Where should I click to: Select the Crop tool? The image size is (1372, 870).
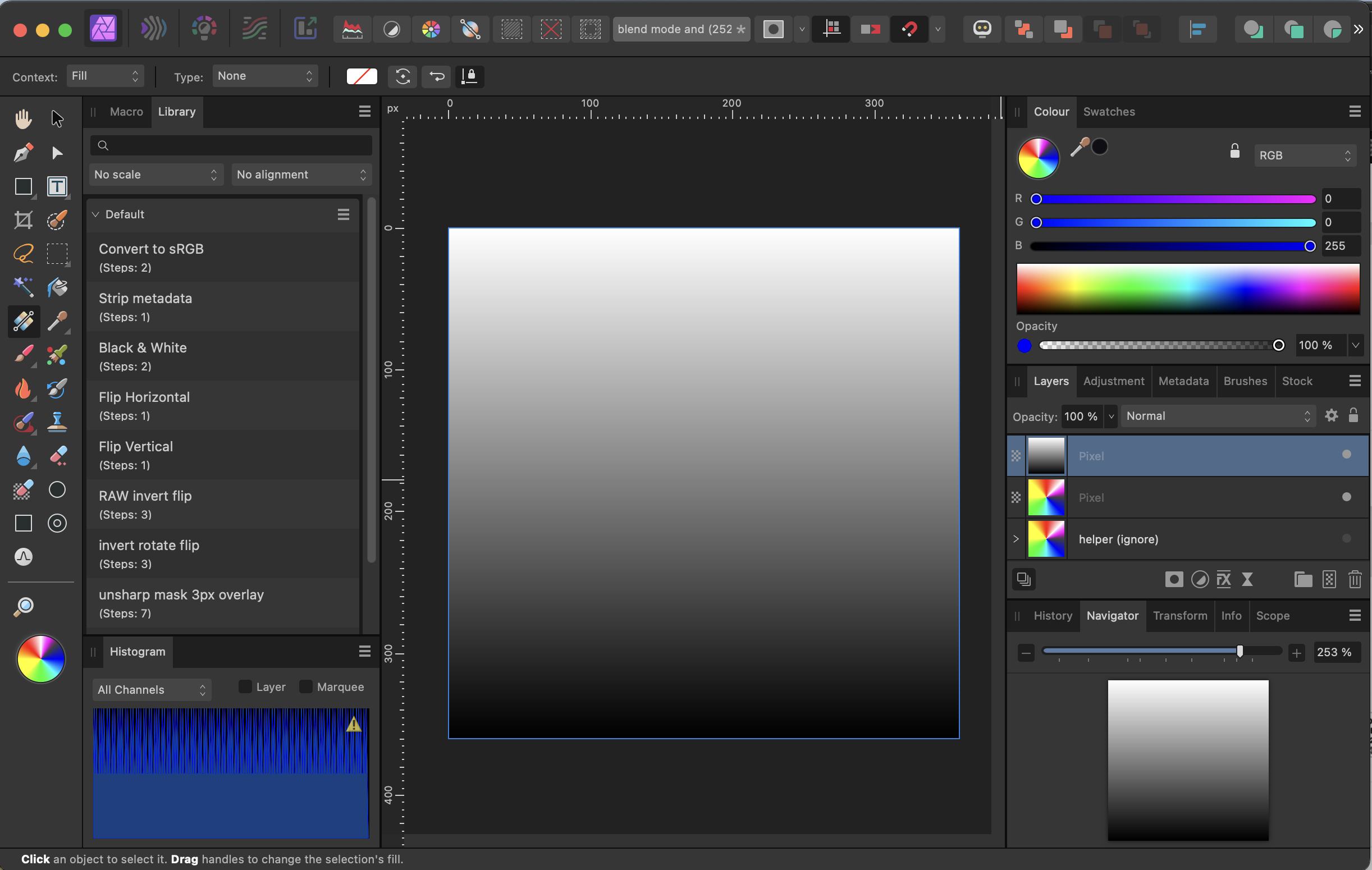pyautogui.click(x=24, y=220)
